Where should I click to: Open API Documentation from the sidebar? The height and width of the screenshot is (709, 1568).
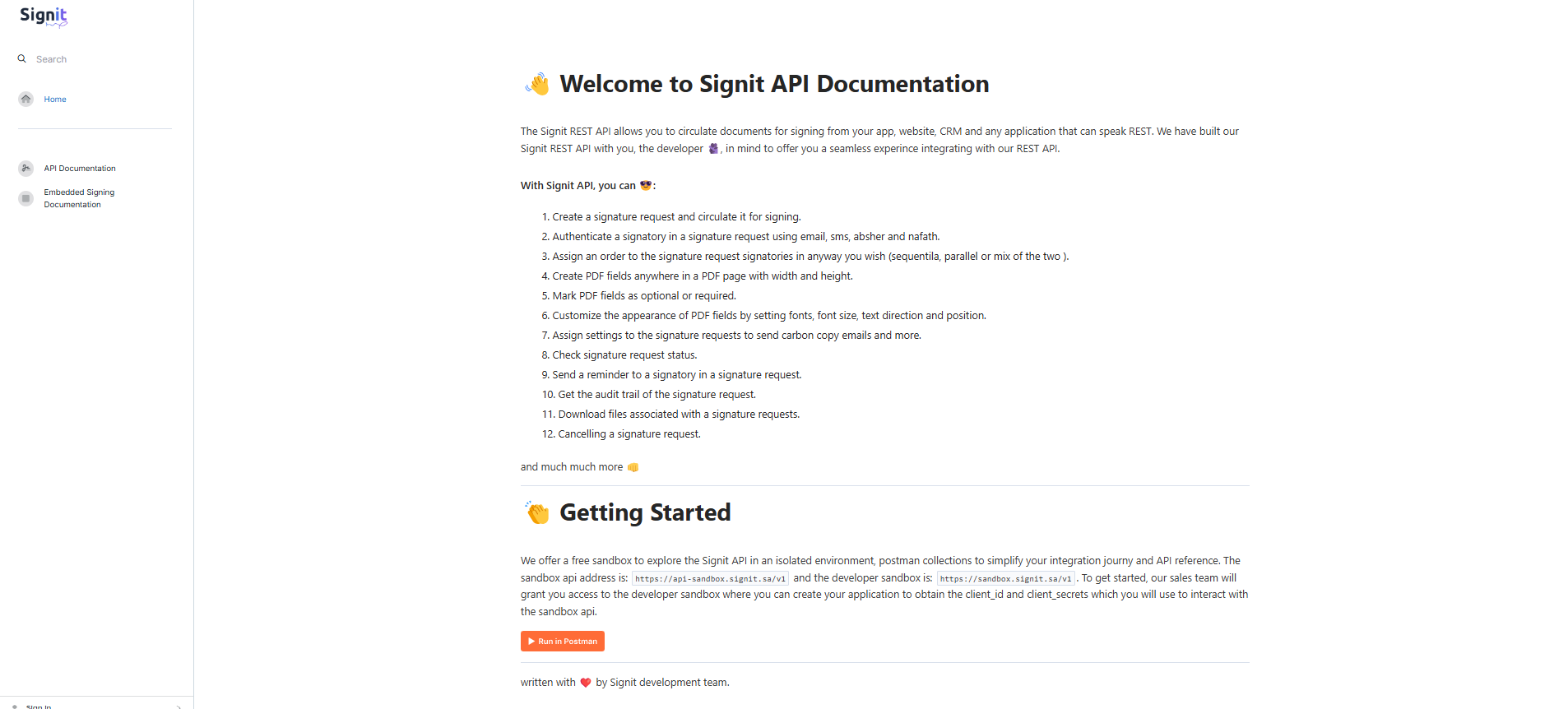coord(80,169)
